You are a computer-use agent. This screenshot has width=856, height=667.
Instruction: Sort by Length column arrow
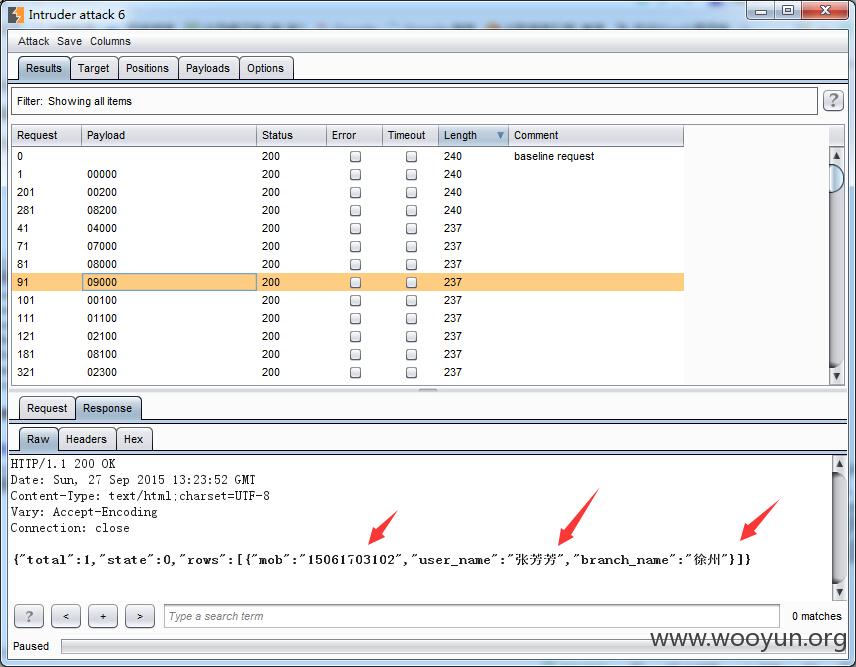point(500,135)
